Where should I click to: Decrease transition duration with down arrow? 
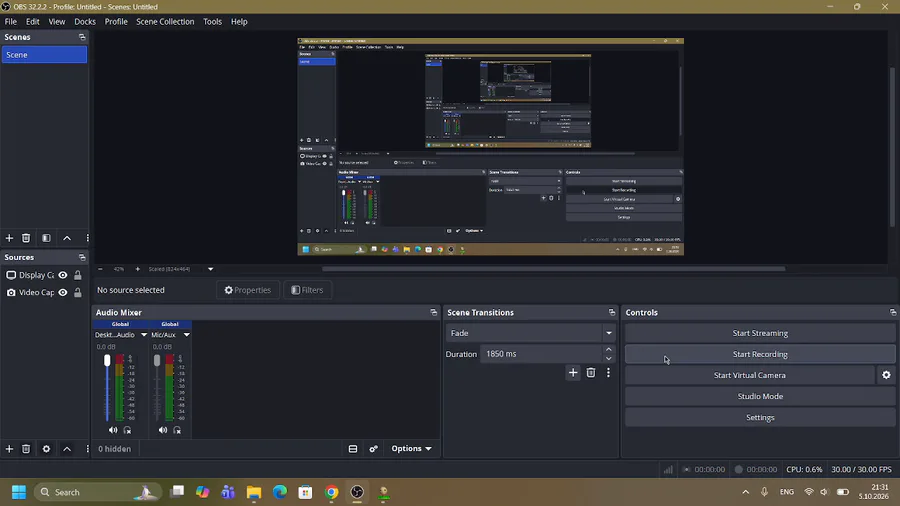point(608,359)
